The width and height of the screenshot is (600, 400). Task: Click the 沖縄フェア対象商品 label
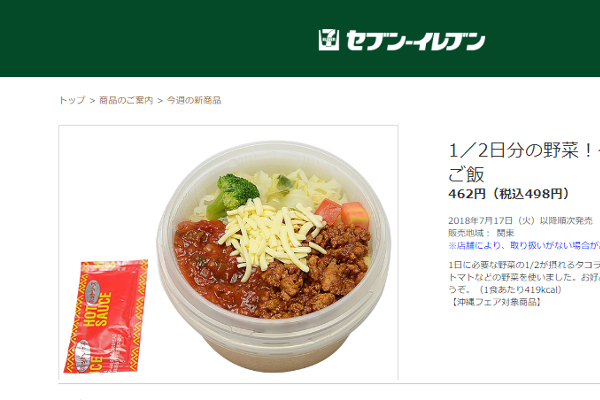496,302
